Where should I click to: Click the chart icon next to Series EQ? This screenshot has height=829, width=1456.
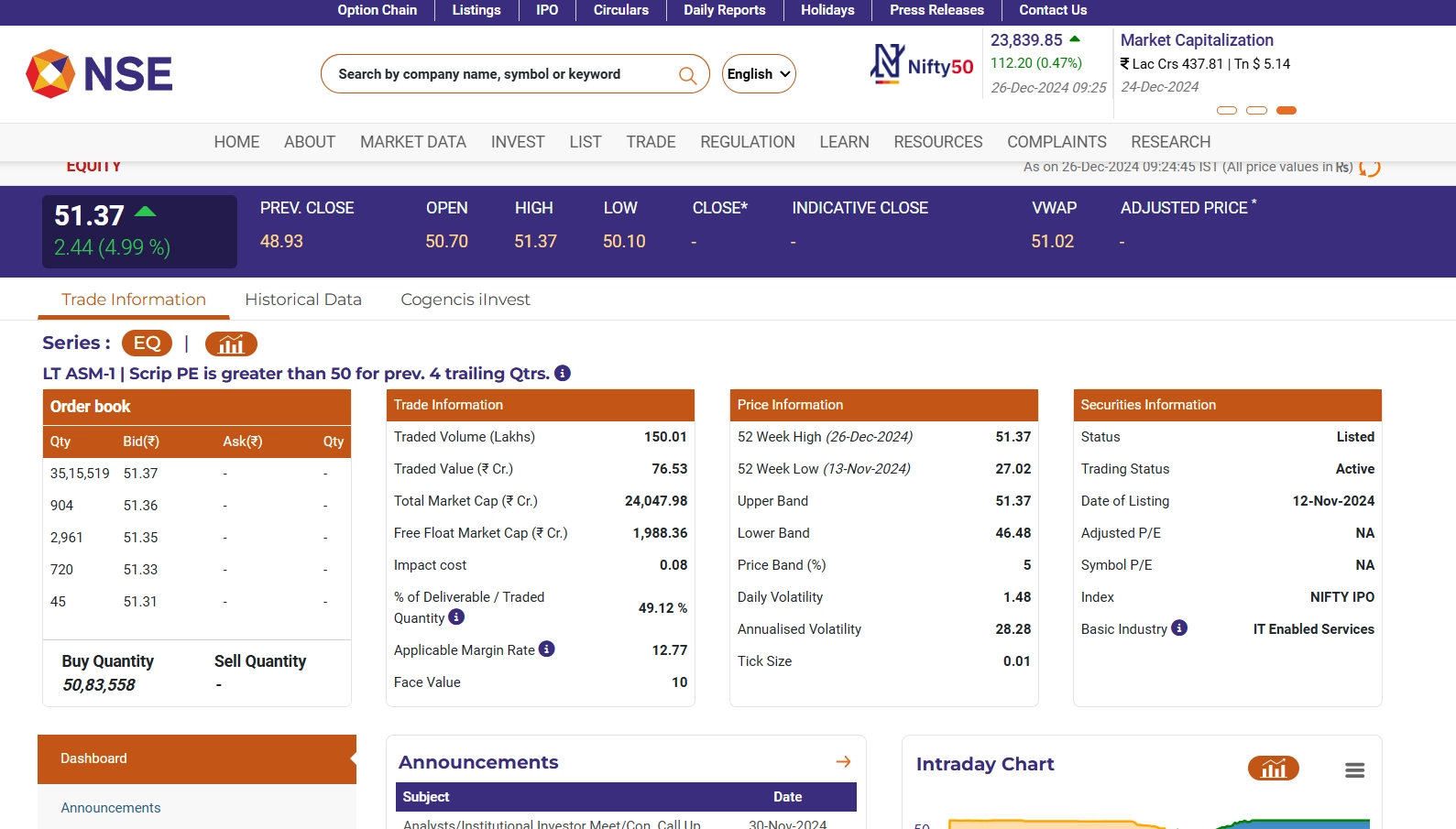pos(231,344)
